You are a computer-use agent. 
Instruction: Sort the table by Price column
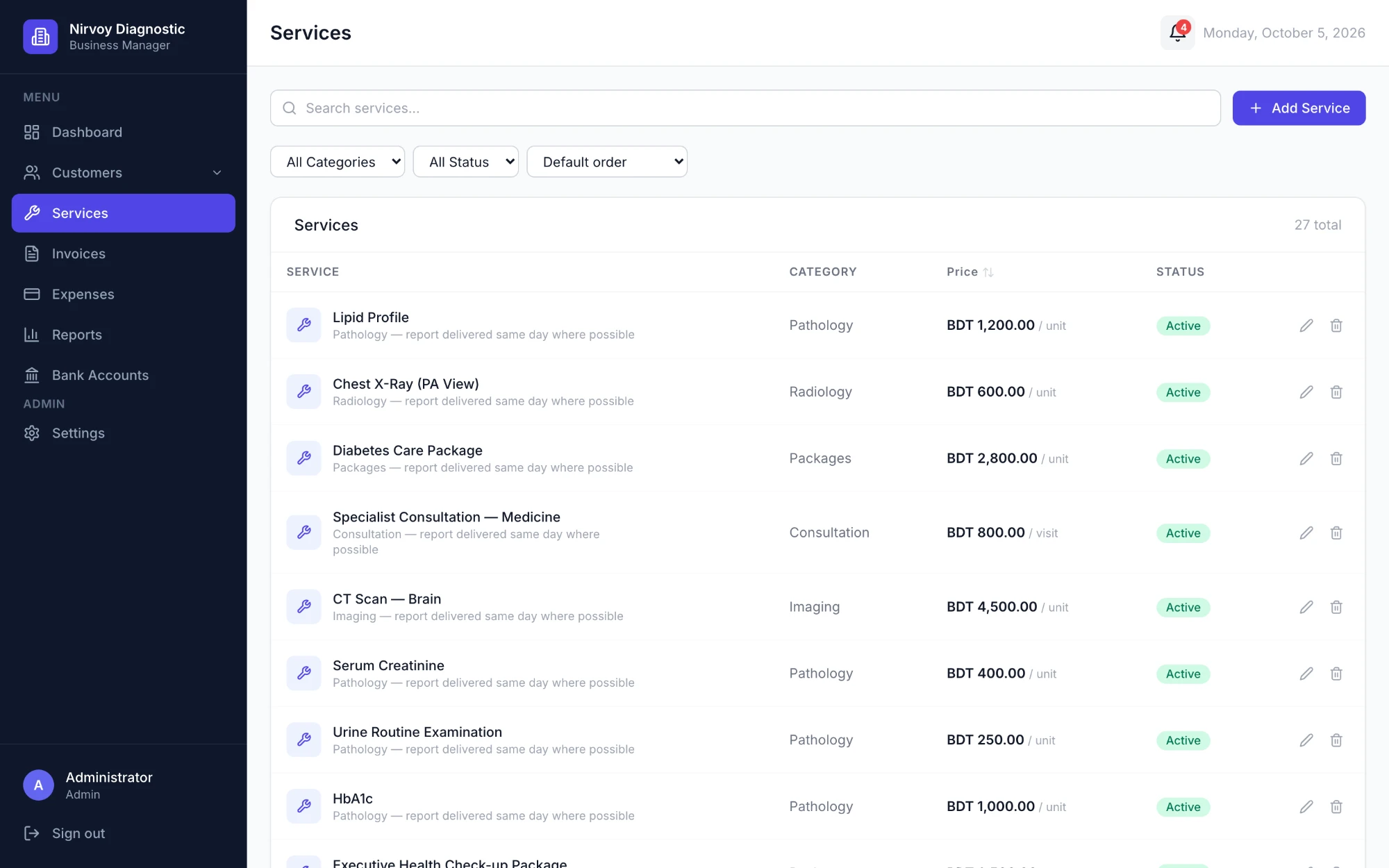(x=970, y=272)
